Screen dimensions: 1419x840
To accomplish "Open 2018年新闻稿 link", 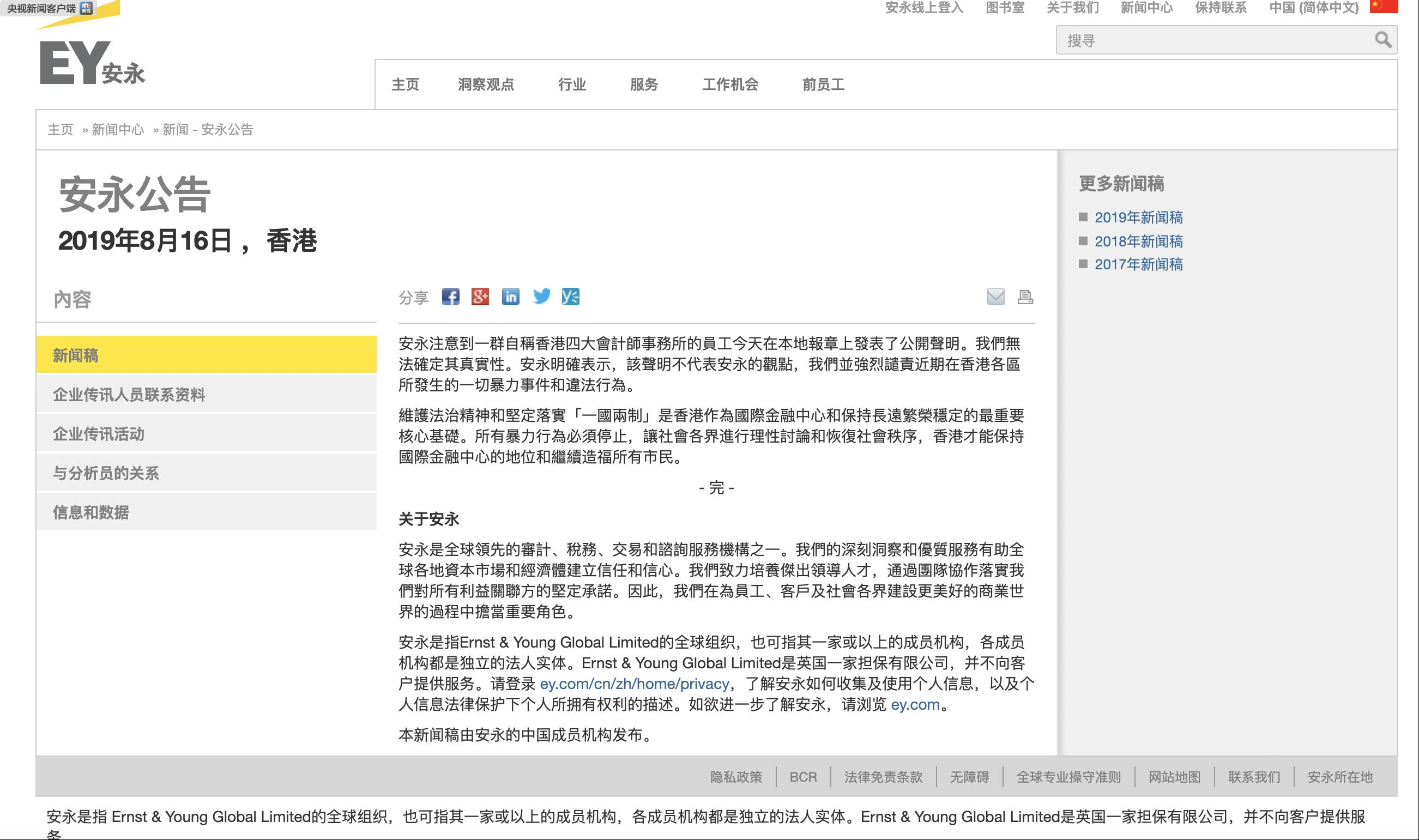I will (x=1139, y=241).
